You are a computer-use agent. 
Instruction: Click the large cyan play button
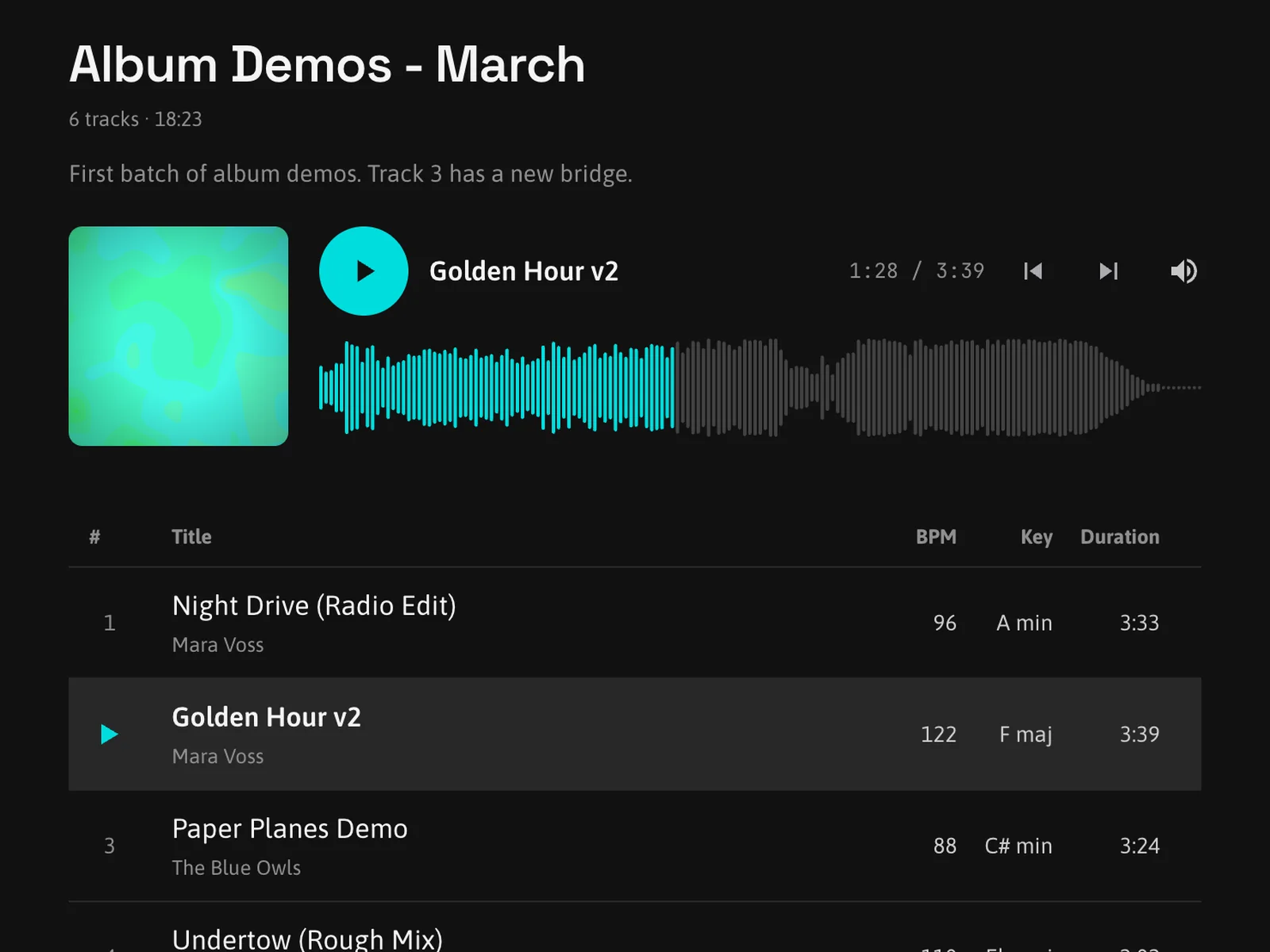364,271
